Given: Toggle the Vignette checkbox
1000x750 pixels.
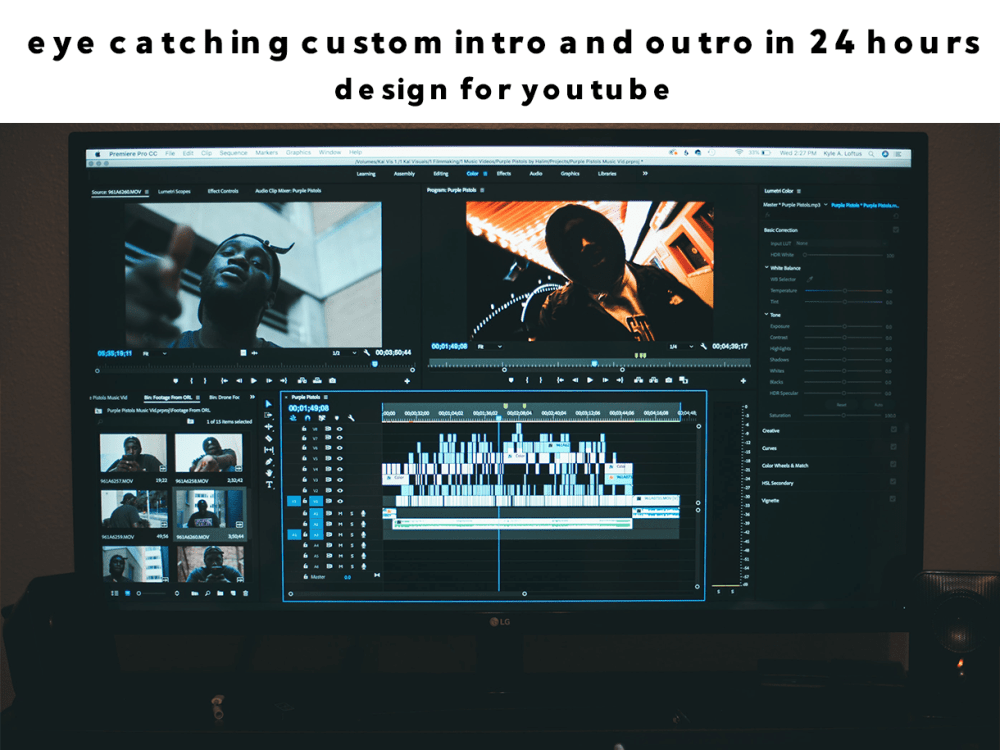Looking at the screenshot, I should coord(893,499).
